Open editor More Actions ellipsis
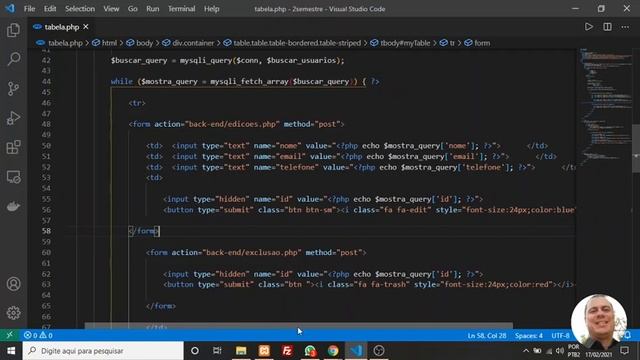The width and height of the screenshot is (640, 360). pyautogui.click(x=625, y=27)
